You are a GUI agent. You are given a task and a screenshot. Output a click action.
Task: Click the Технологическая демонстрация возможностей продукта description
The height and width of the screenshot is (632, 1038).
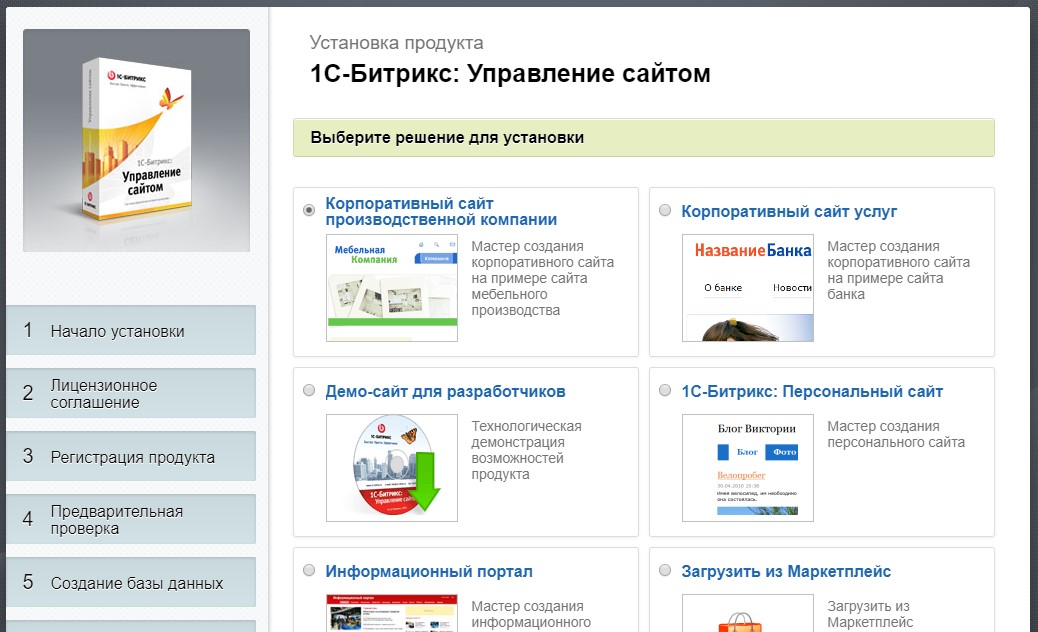tap(526, 450)
